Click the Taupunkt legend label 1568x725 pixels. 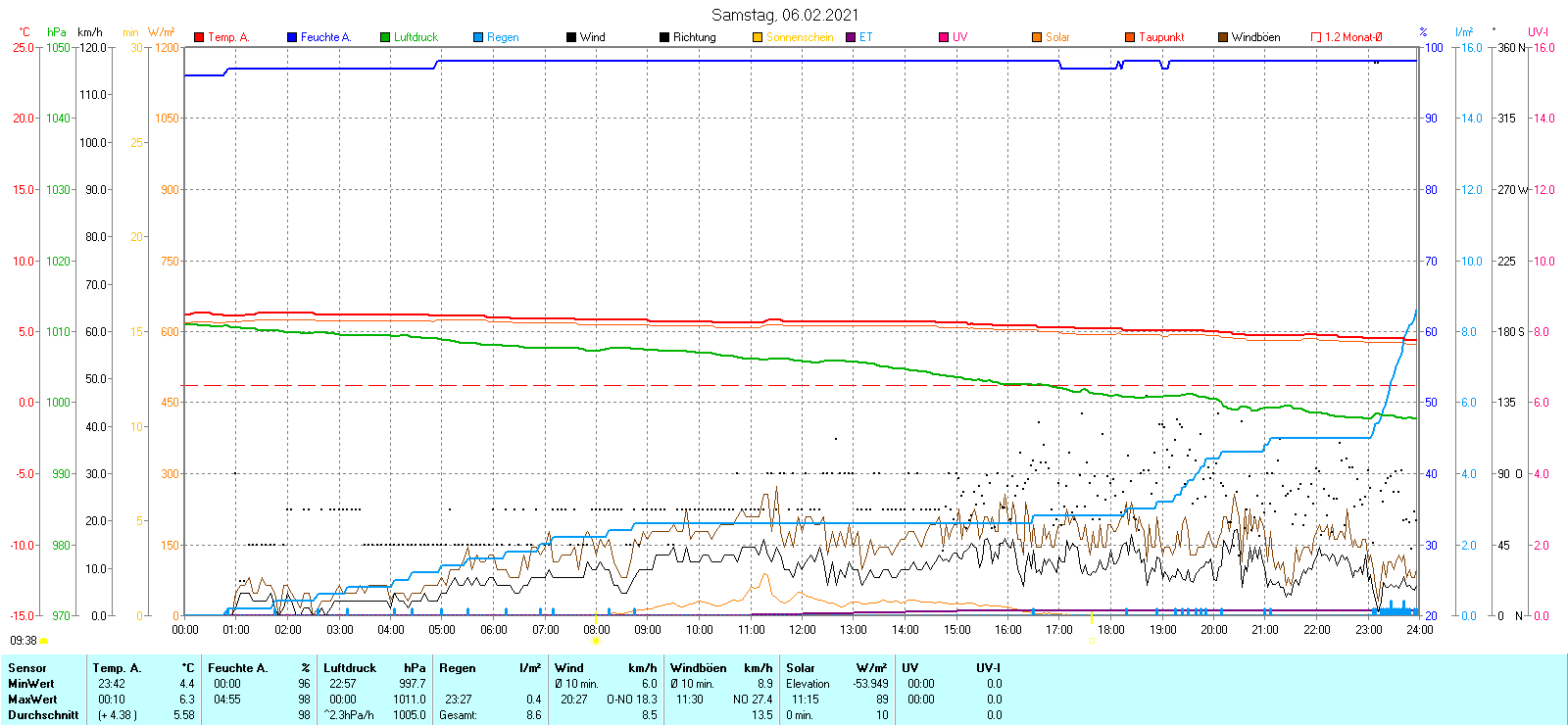(x=1161, y=37)
